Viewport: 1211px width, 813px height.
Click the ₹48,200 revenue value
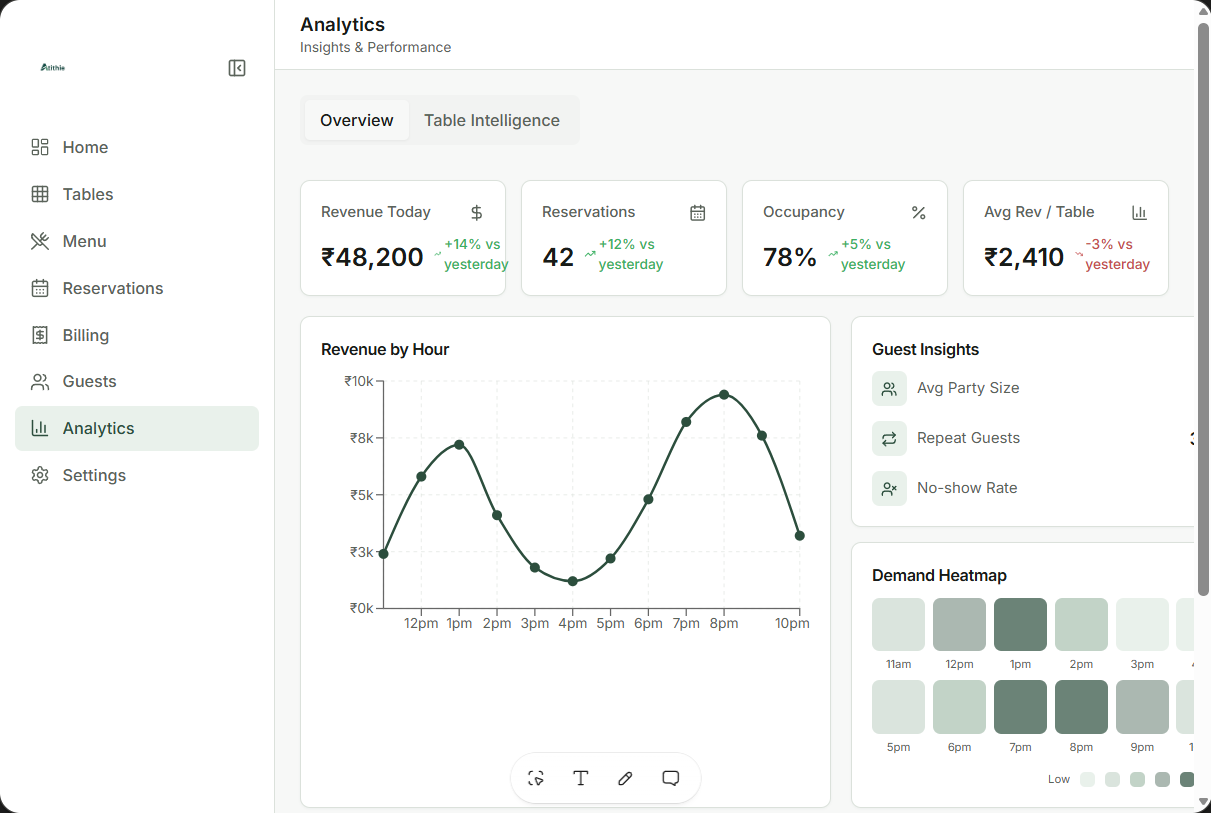click(x=372, y=257)
